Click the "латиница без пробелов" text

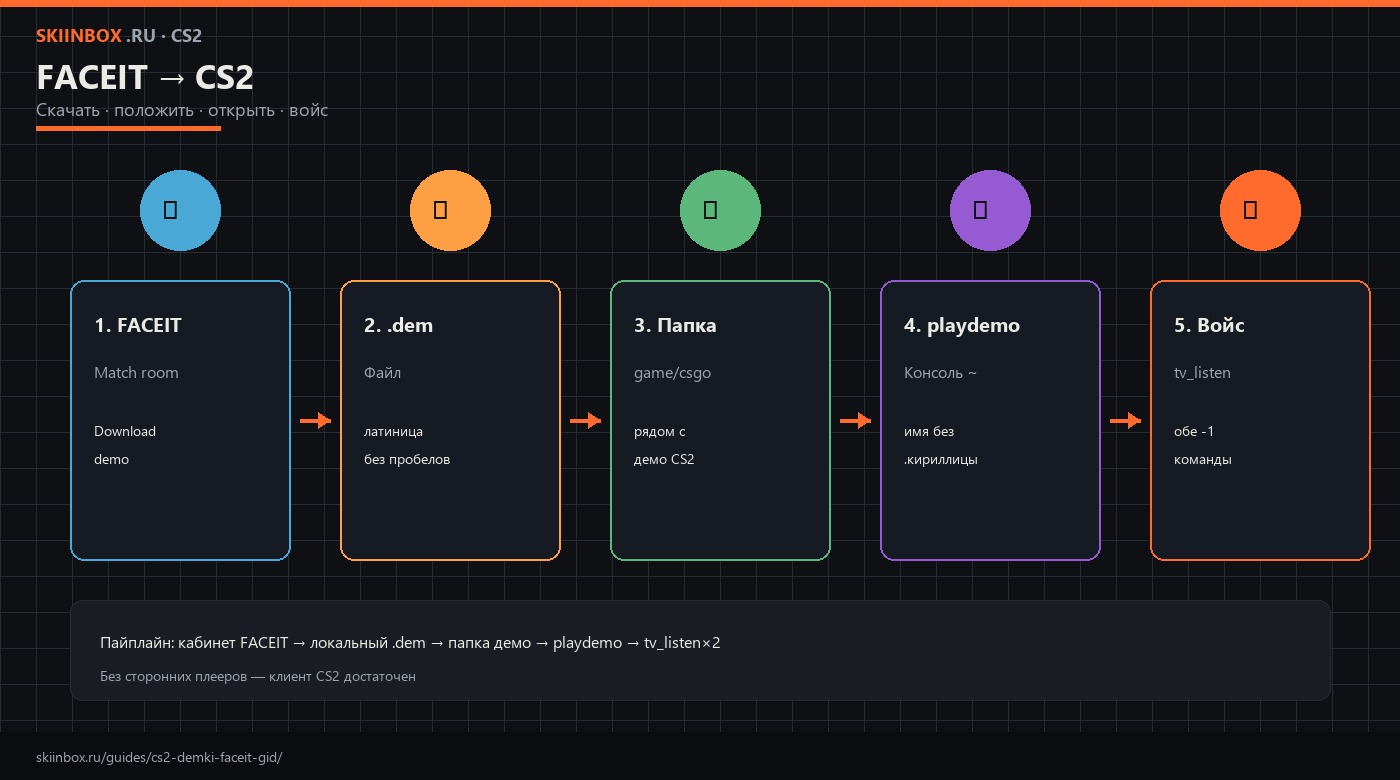coord(407,445)
